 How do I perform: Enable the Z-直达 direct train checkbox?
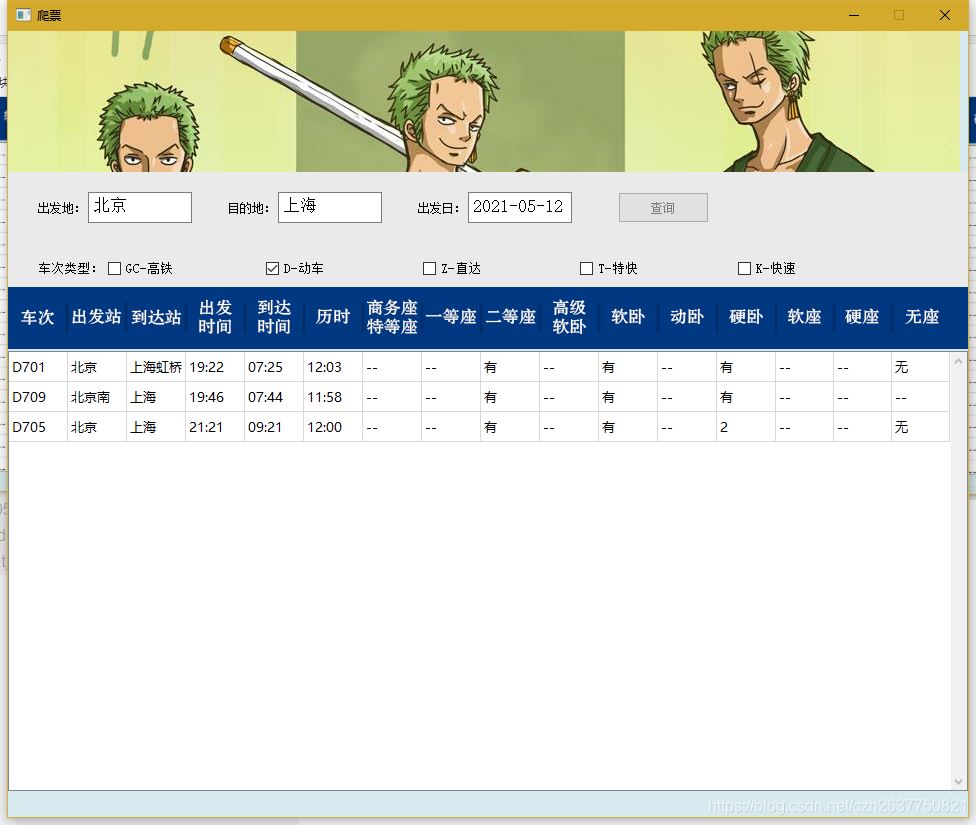[x=429, y=268]
